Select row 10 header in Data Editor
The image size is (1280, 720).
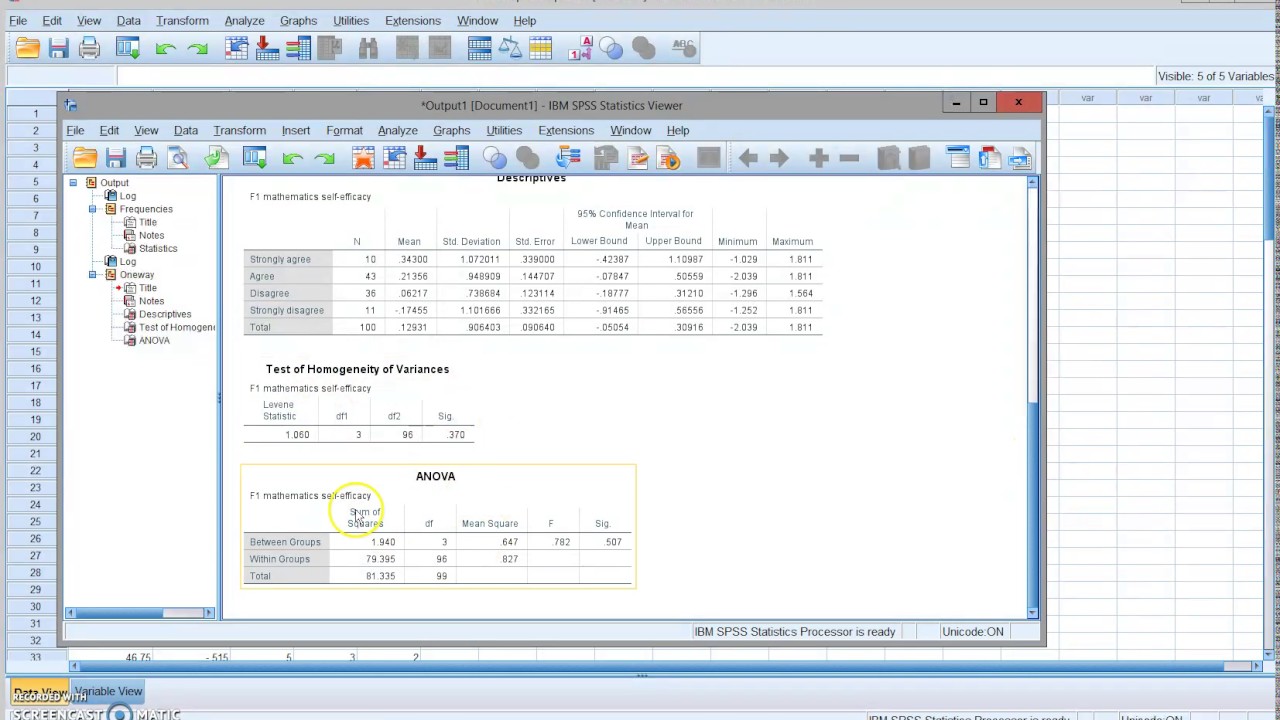[x=35, y=266]
